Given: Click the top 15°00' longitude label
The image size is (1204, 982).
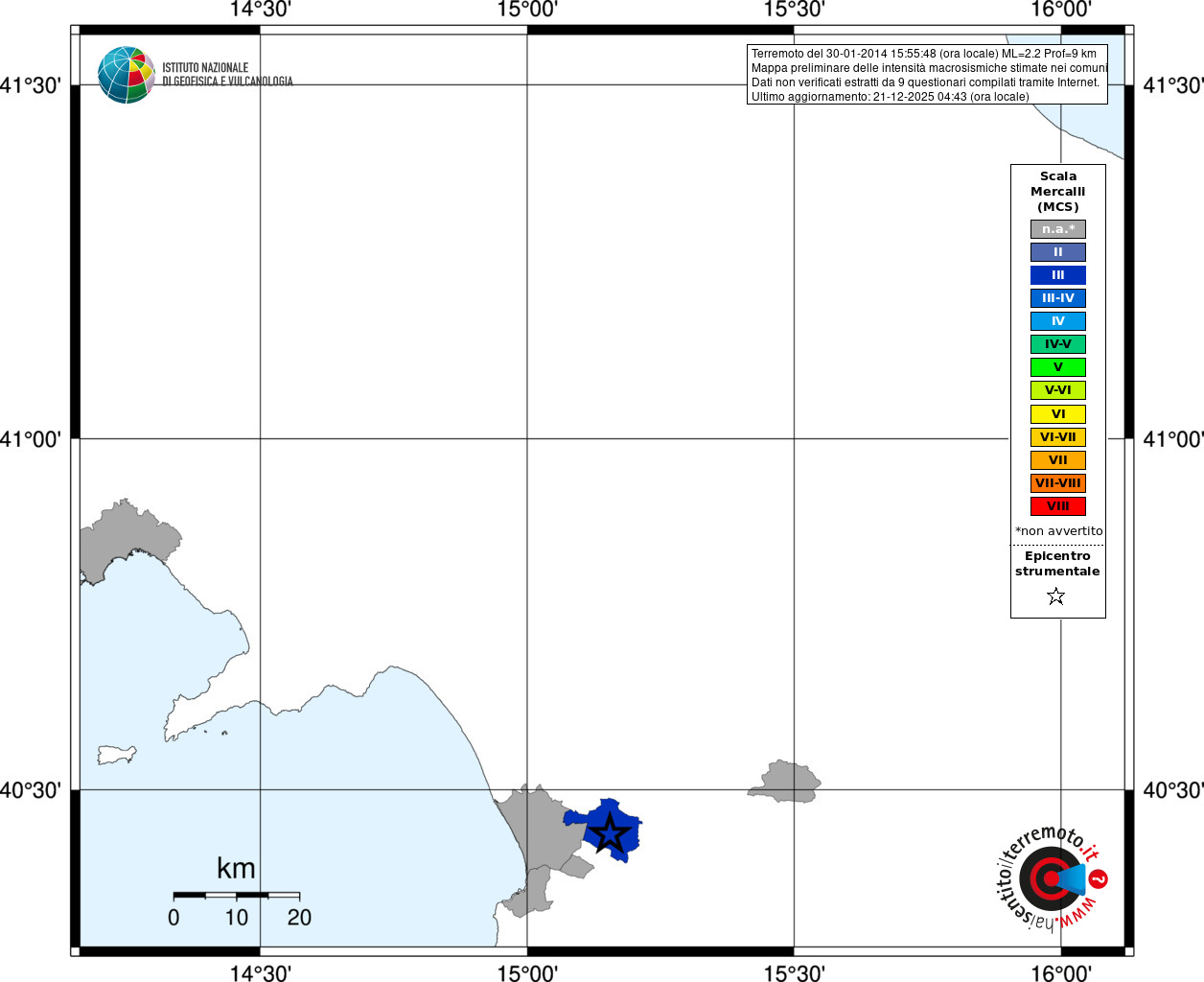Looking at the screenshot, I should (527, 11).
